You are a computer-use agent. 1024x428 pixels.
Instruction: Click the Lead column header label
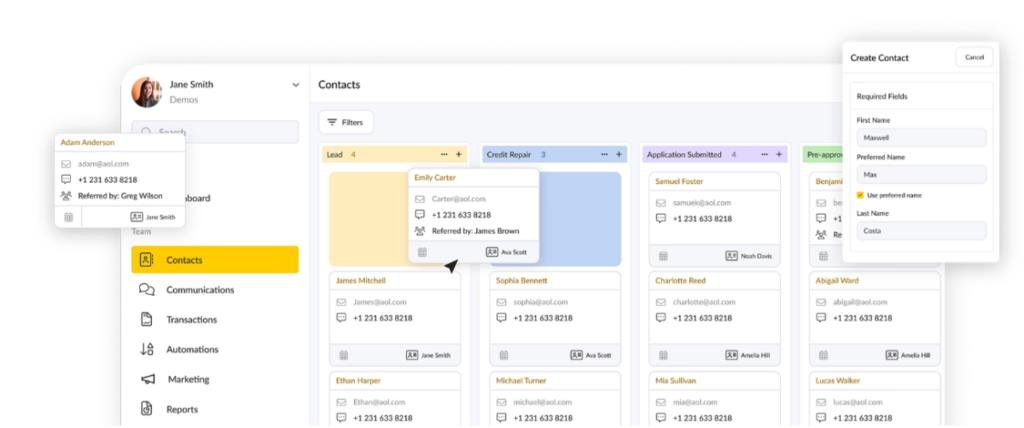(334, 155)
